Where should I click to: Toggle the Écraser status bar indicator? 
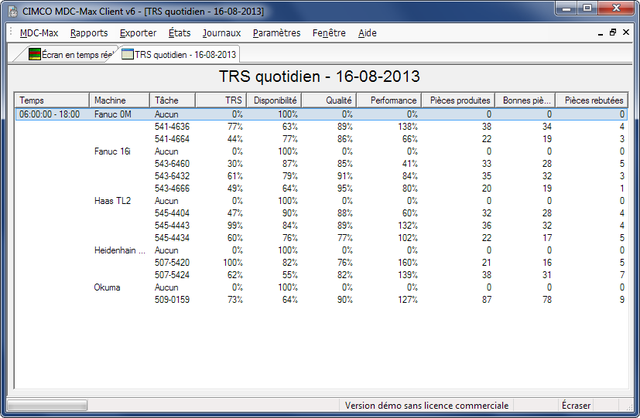576,405
